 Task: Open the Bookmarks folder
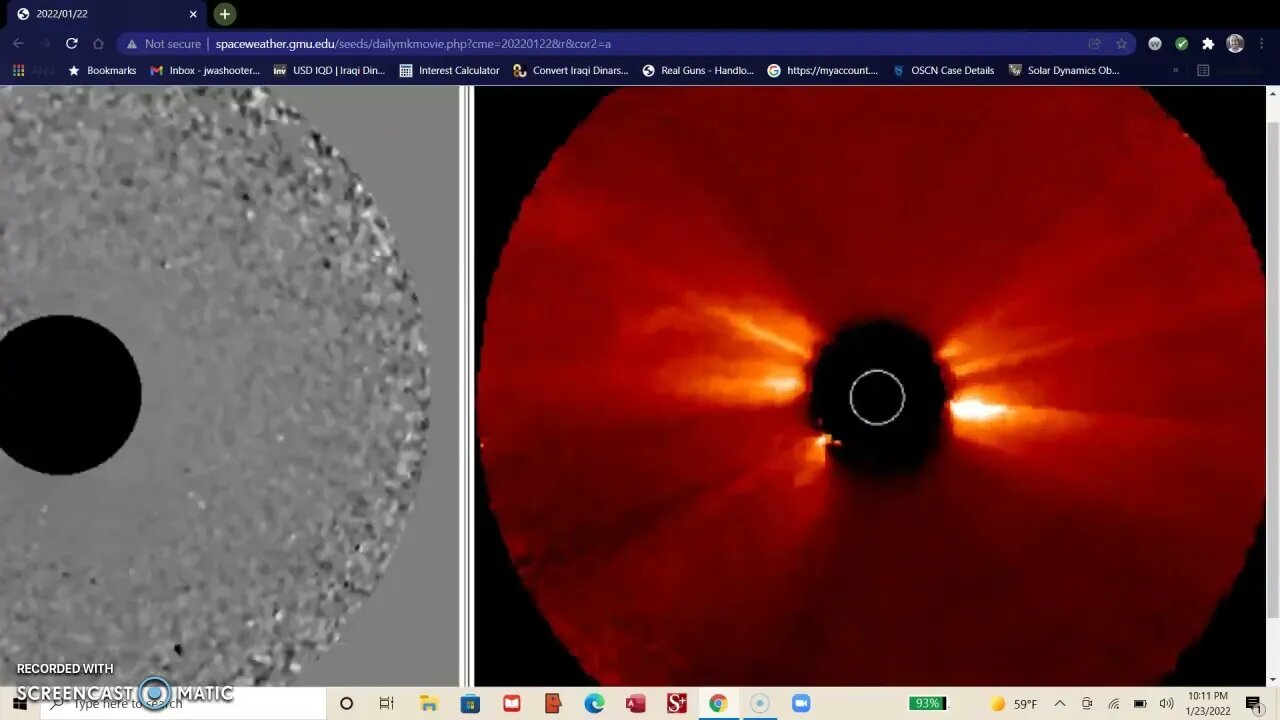tap(101, 70)
